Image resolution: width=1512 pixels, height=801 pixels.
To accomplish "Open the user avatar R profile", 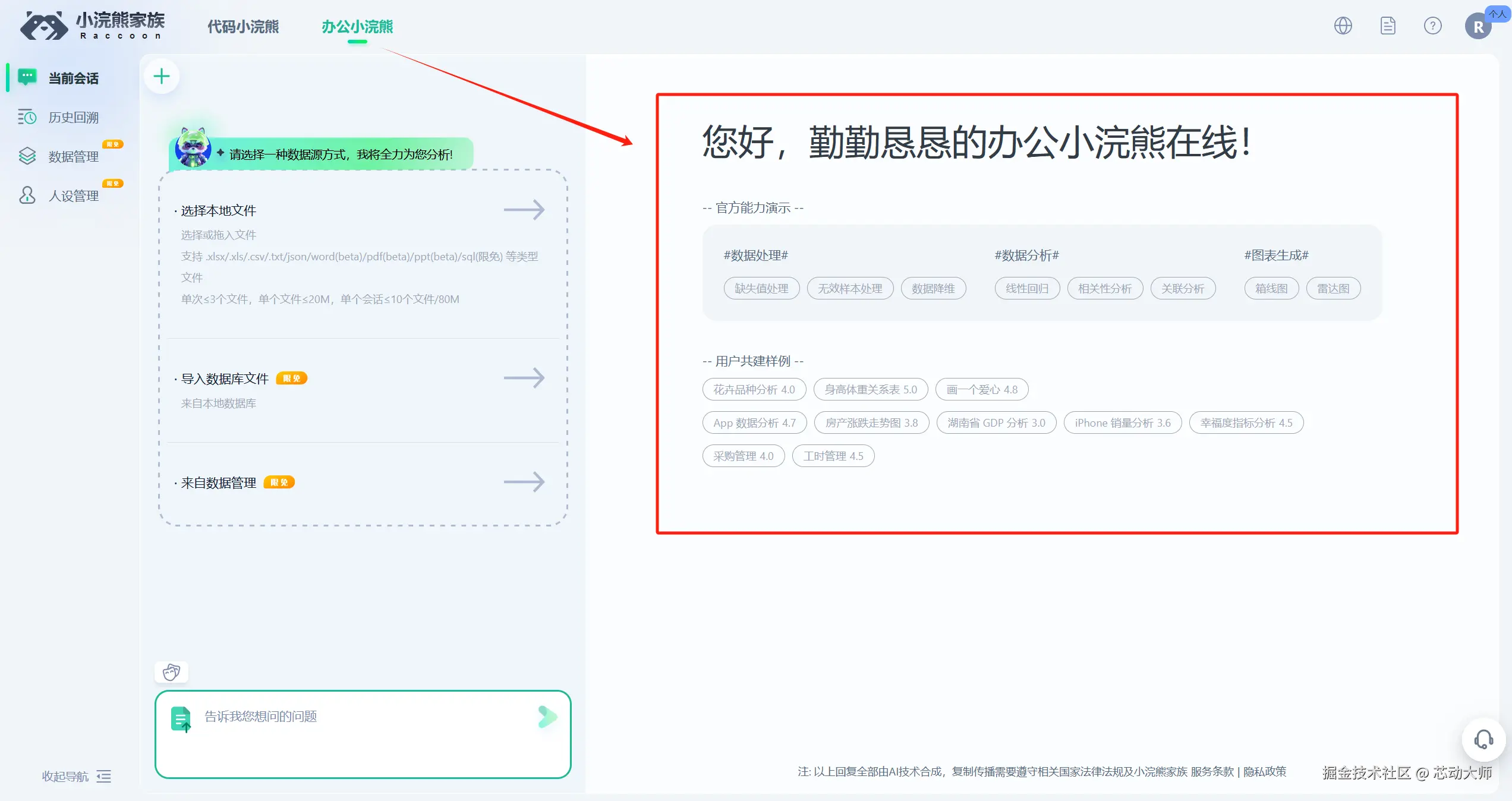I will tap(1478, 27).
